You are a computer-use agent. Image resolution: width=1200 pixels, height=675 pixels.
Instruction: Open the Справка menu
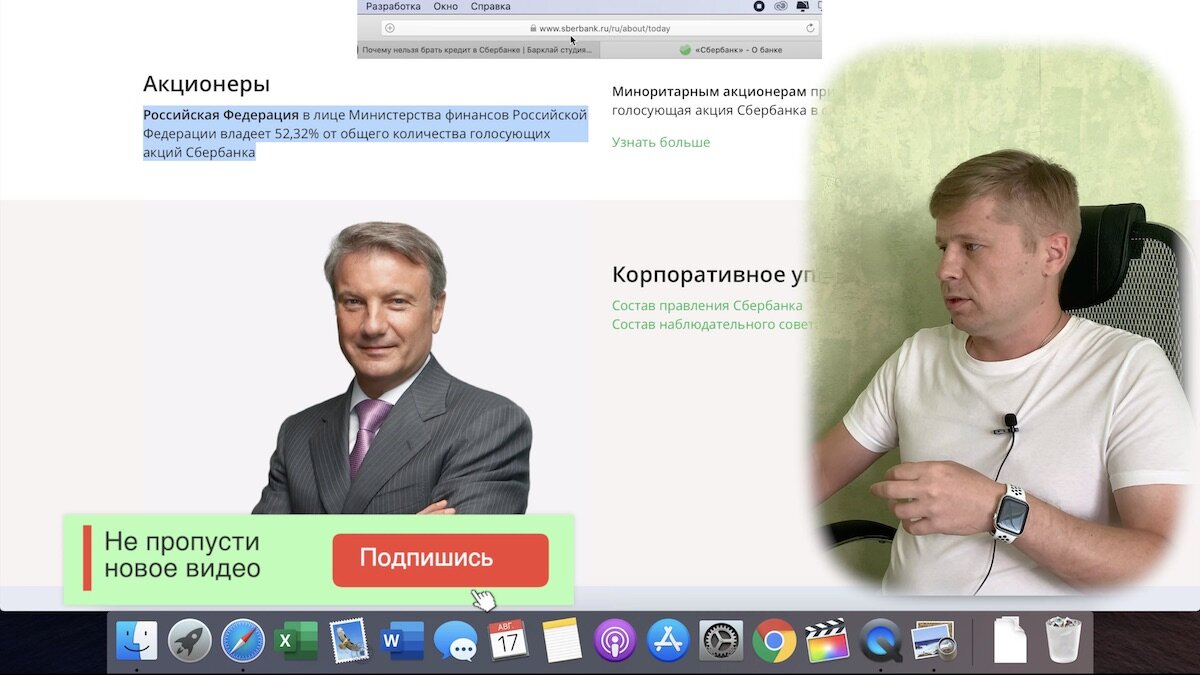(x=491, y=6)
